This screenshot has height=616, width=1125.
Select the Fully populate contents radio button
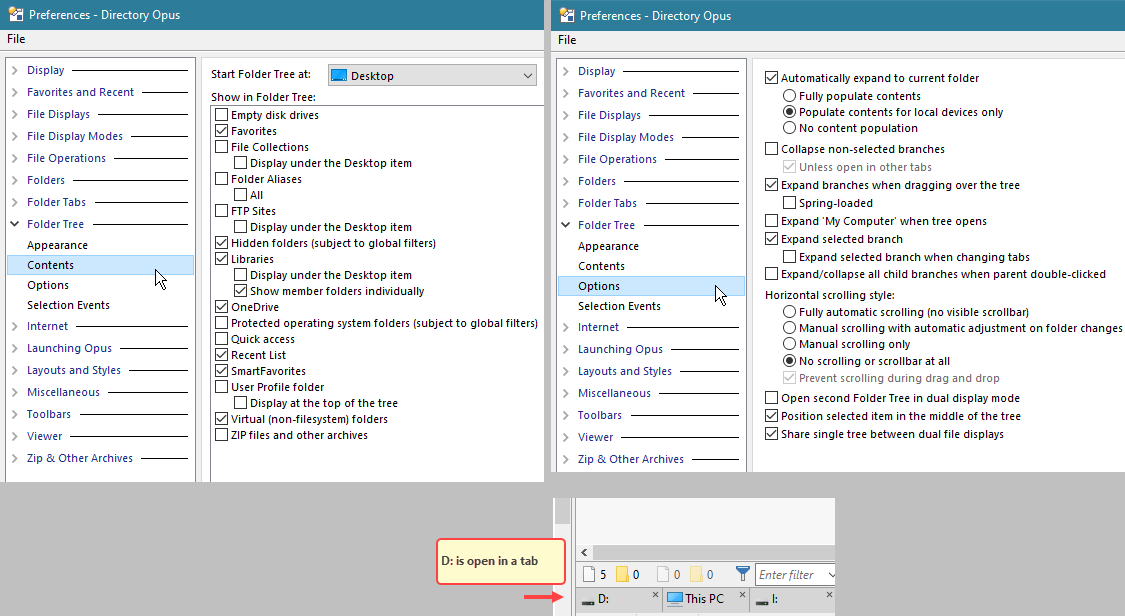[789, 95]
